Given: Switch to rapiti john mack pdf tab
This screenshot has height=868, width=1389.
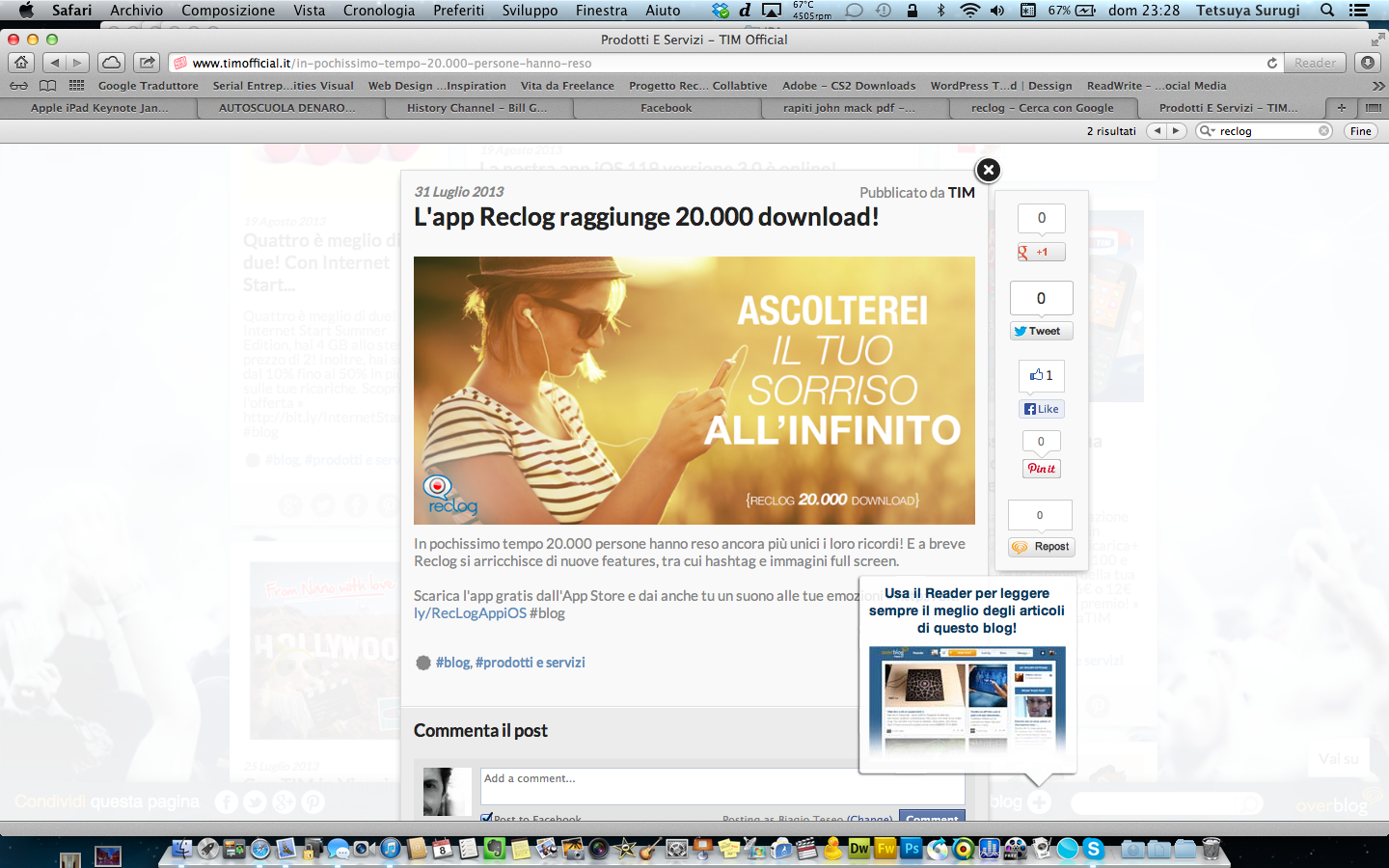Looking at the screenshot, I should pos(849,108).
